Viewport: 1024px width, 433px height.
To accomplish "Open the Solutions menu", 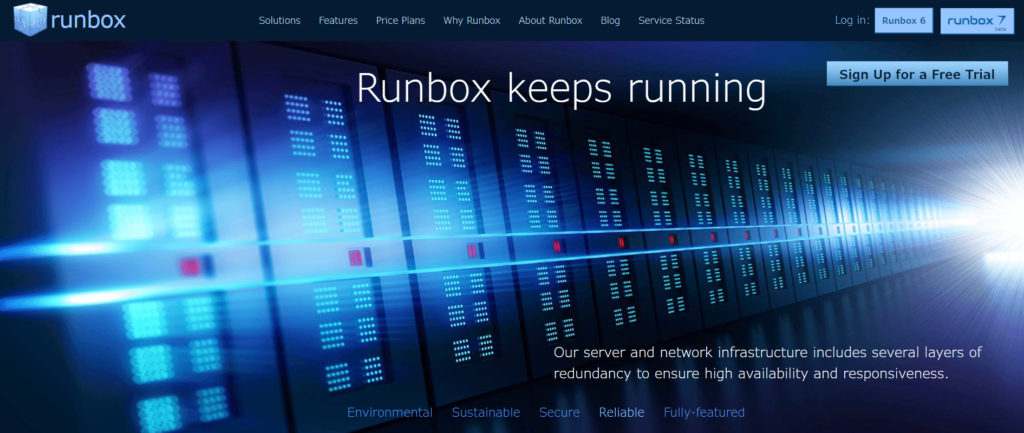I will (x=280, y=20).
